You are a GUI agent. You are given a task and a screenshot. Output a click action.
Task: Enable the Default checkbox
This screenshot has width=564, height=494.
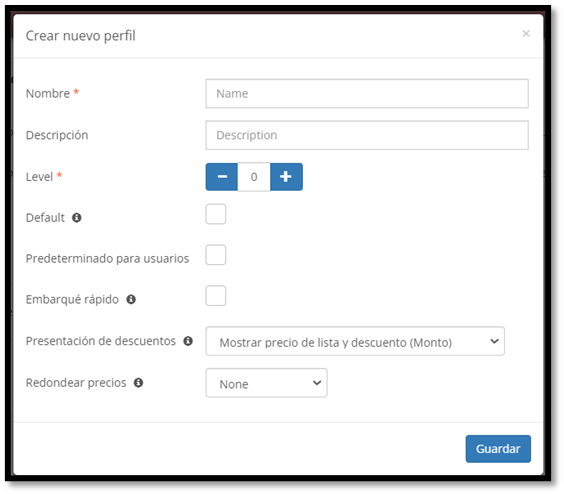[216, 214]
